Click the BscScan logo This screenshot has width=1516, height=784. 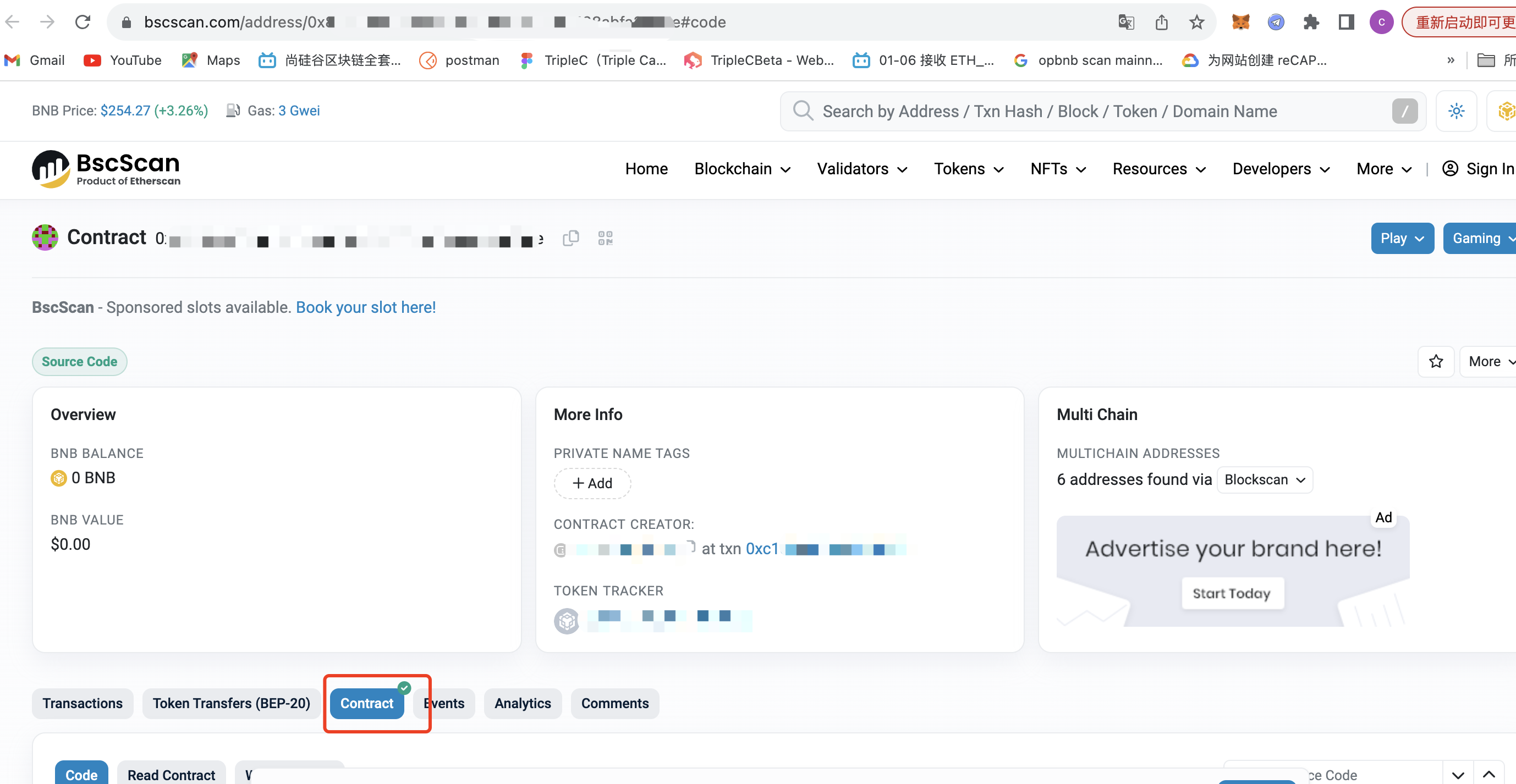[x=106, y=169]
